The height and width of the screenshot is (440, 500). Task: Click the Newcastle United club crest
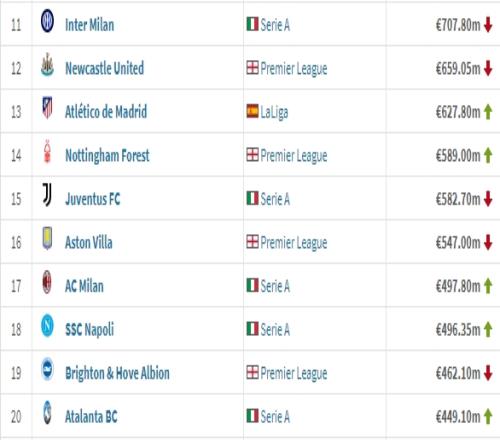47,64
